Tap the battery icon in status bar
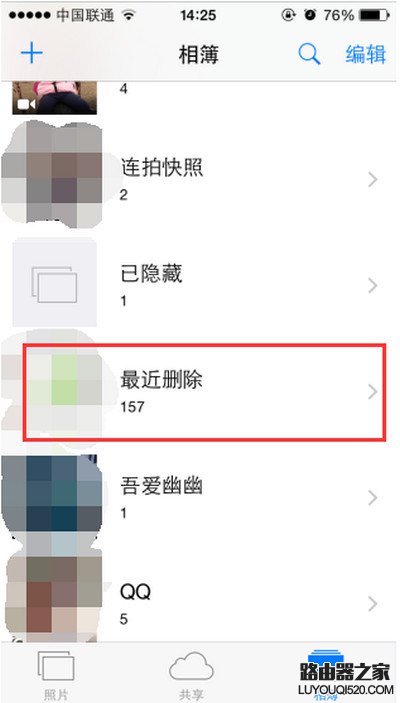The width and height of the screenshot is (400, 703). click(375, 15)
